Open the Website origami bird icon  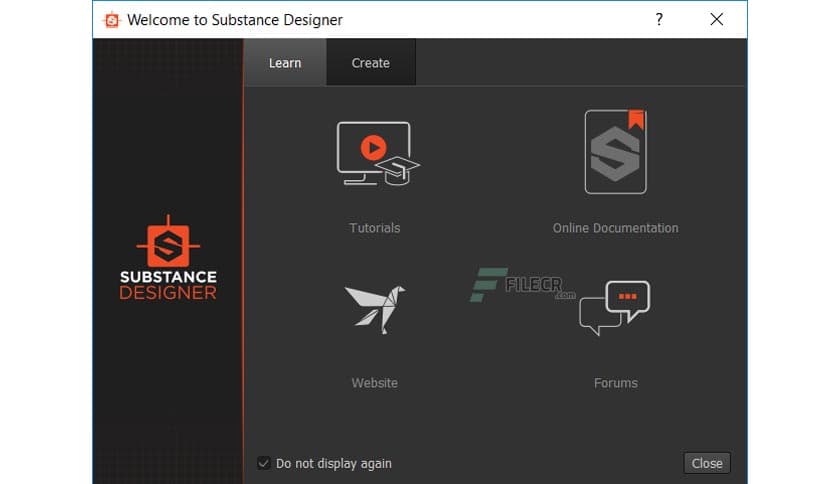pos(375,309)
